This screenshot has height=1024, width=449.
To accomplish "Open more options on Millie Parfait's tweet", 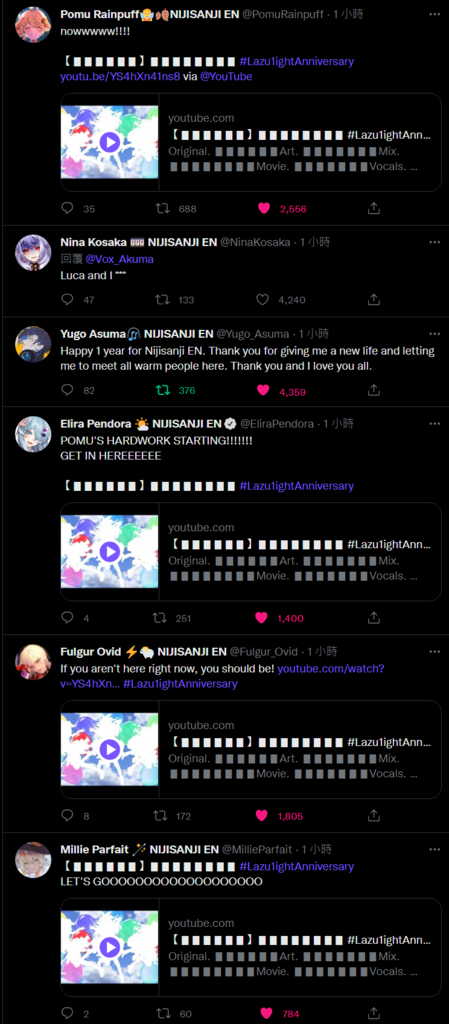I will 435,850.
